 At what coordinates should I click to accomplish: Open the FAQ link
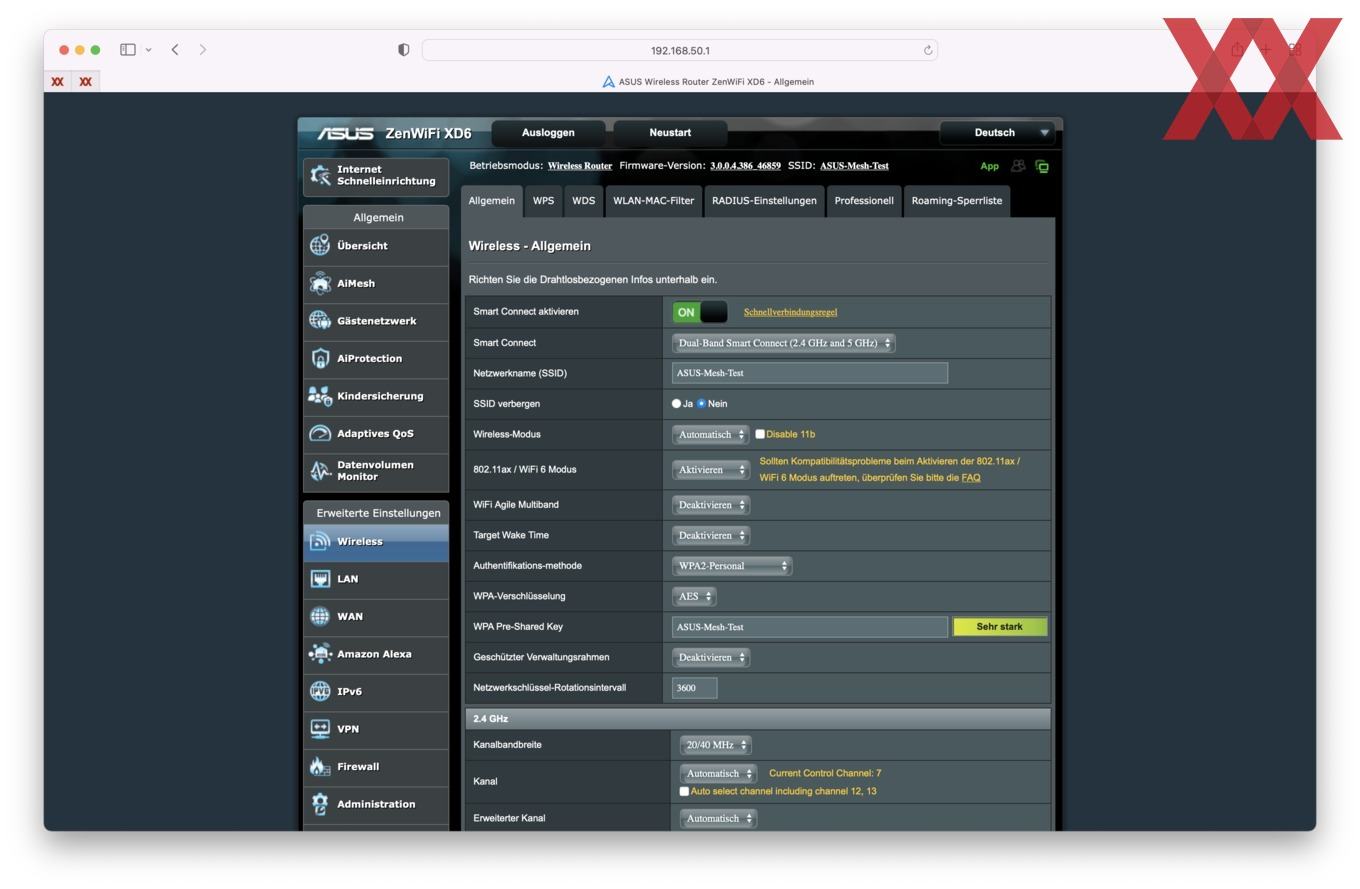click(971, 478)
